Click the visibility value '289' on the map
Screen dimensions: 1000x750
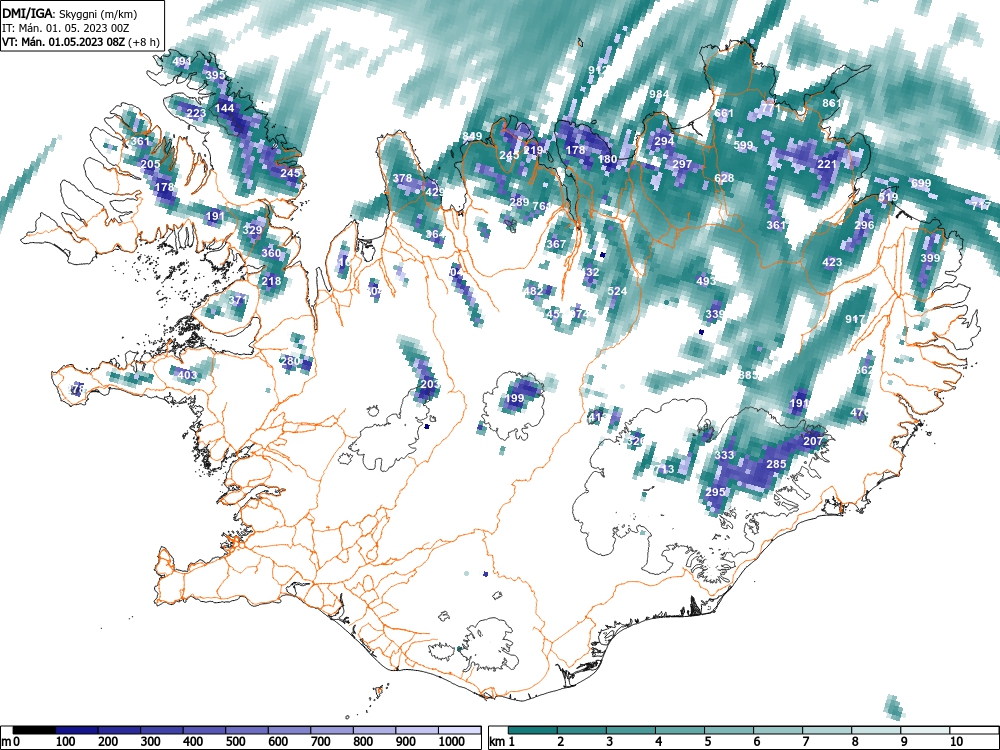coord(519,202)
